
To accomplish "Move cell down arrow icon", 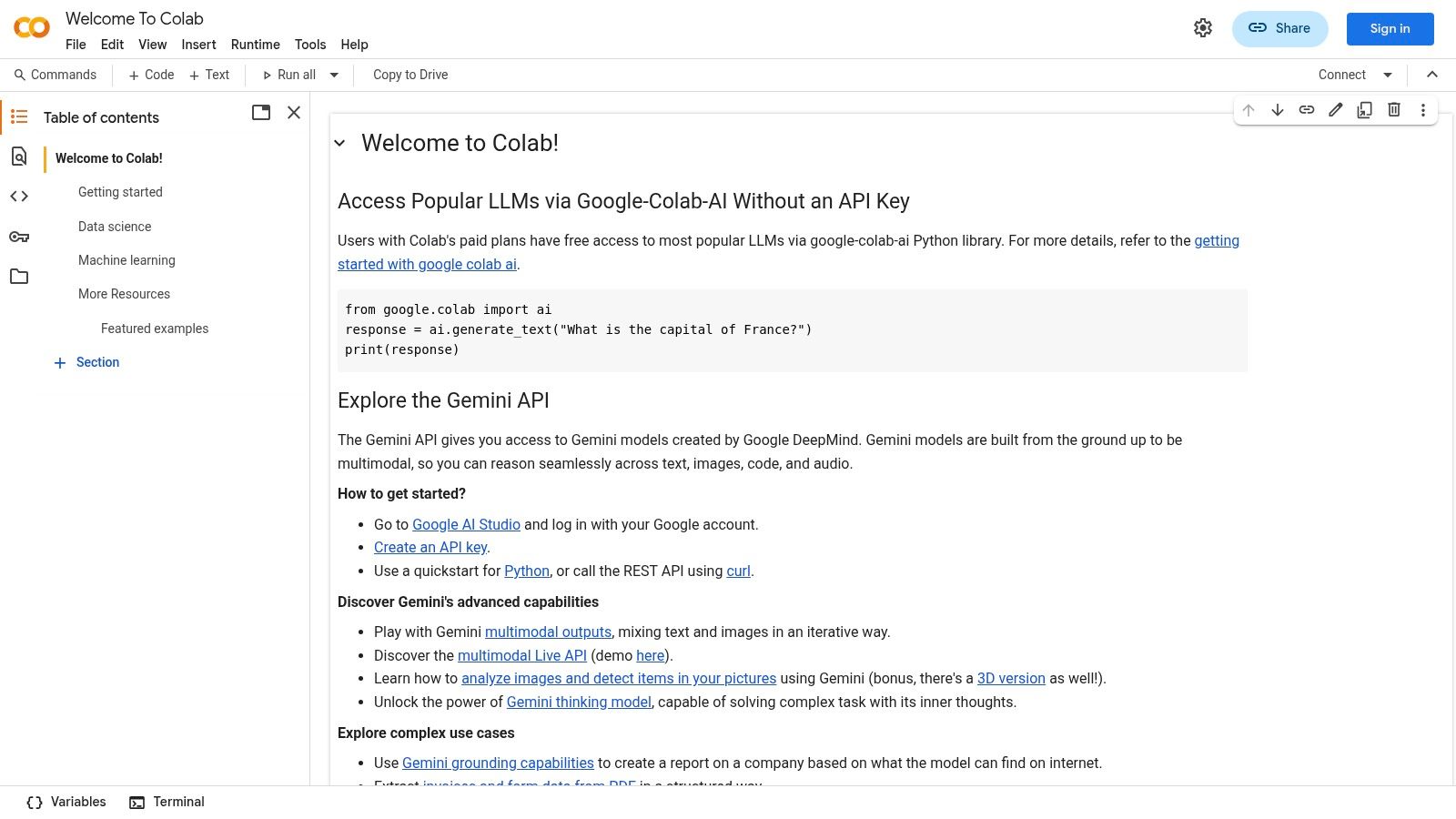I will [1278, 110].
